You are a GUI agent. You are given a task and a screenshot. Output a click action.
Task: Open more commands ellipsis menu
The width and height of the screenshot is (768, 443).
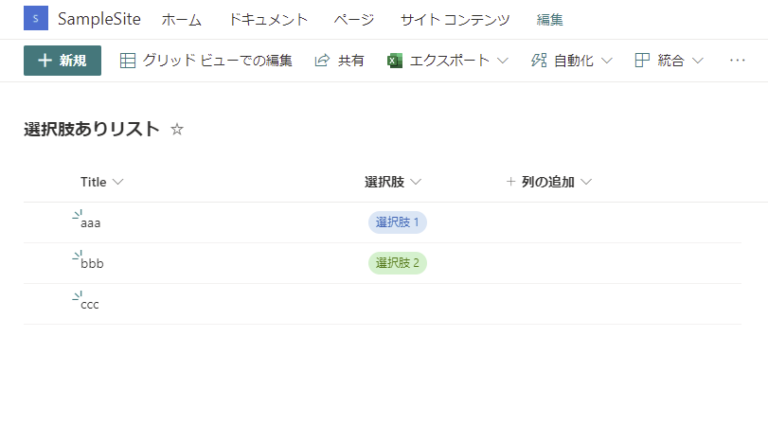pyautogui.click(x=738, y=61)
